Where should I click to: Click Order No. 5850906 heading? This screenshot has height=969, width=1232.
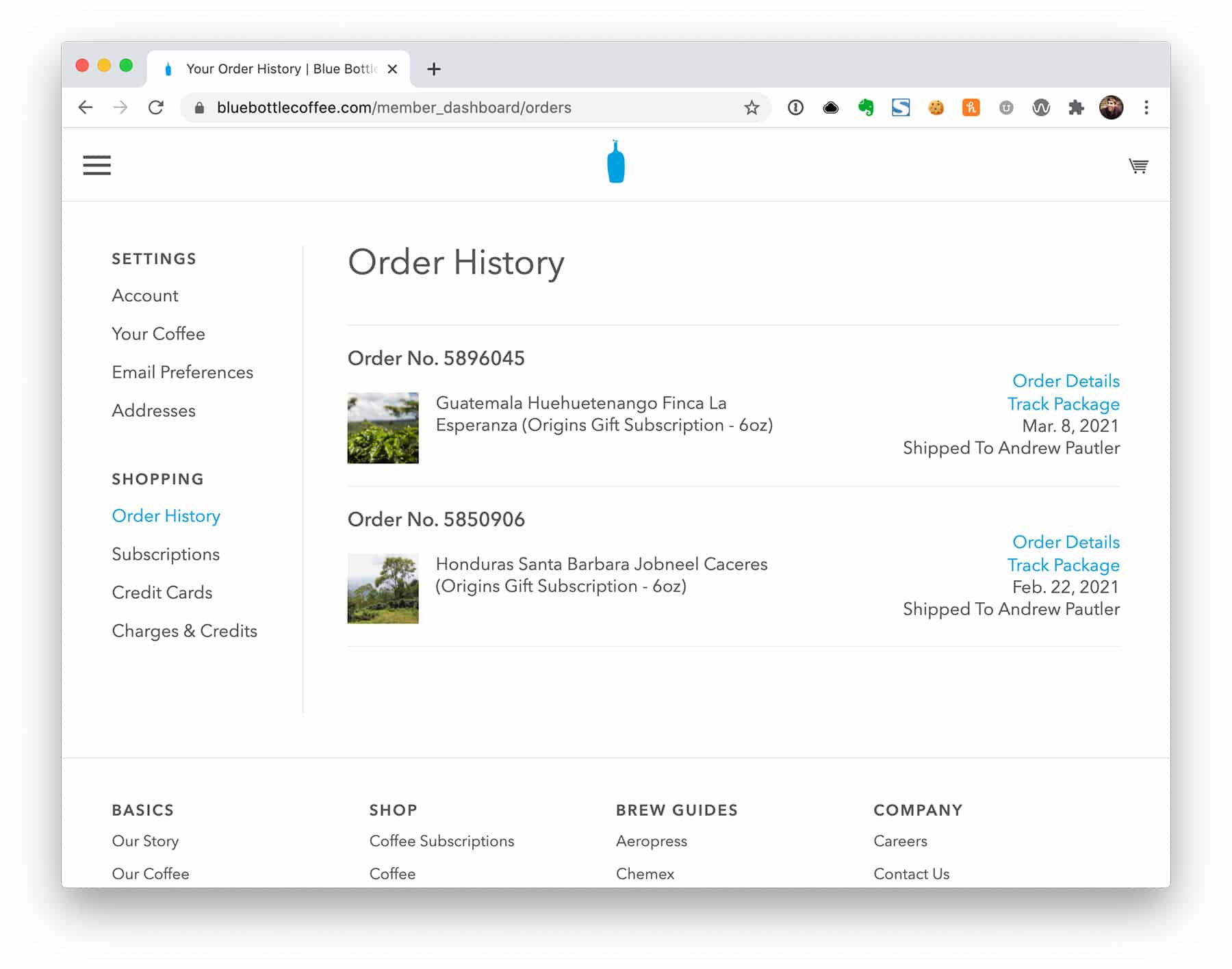[436, 519]
